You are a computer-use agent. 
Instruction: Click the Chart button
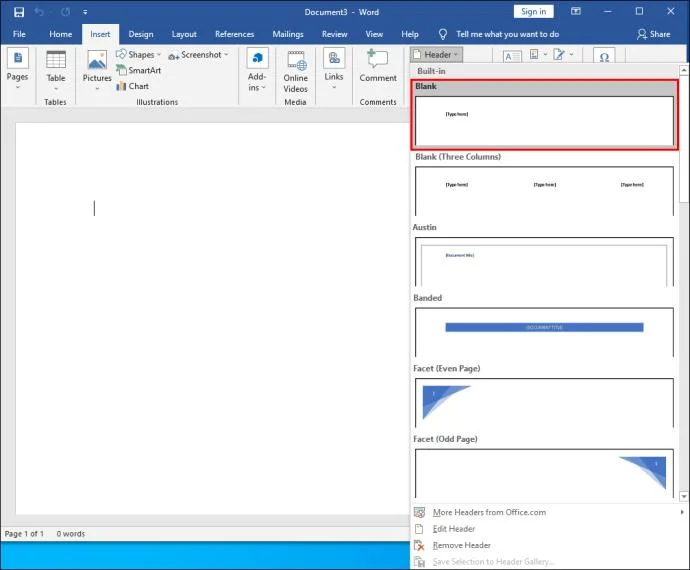pos(132,86)
